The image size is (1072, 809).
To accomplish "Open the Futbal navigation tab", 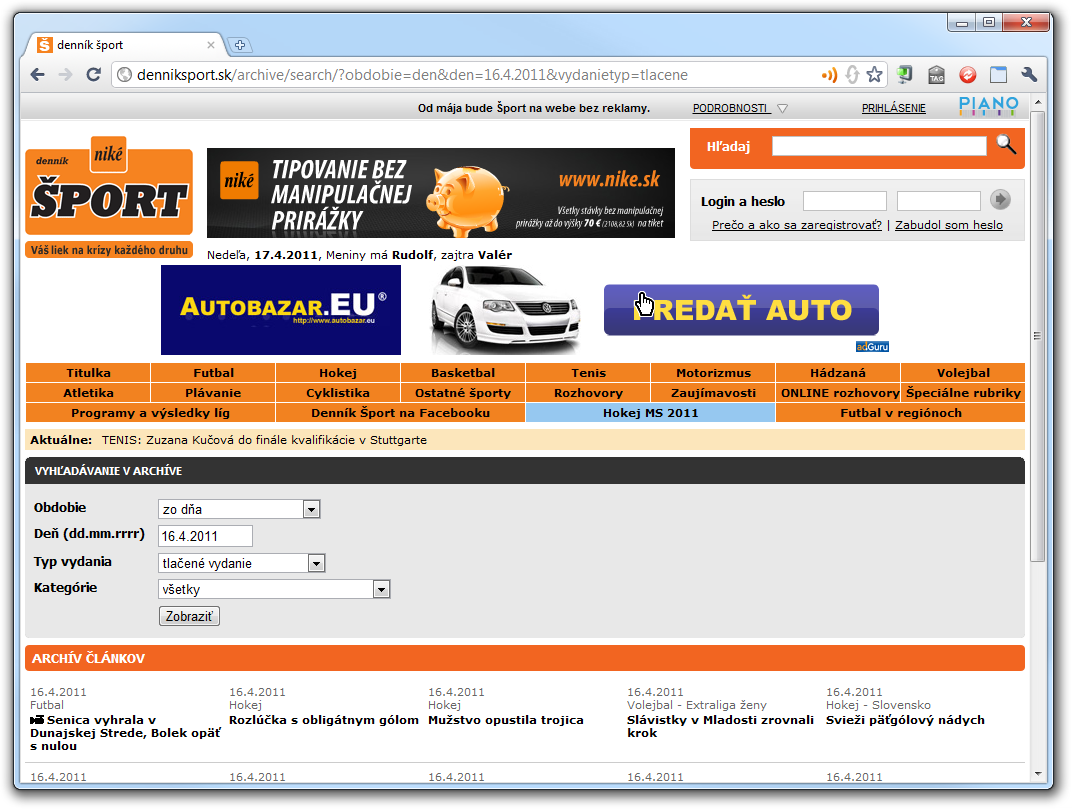I will (214, 373).
